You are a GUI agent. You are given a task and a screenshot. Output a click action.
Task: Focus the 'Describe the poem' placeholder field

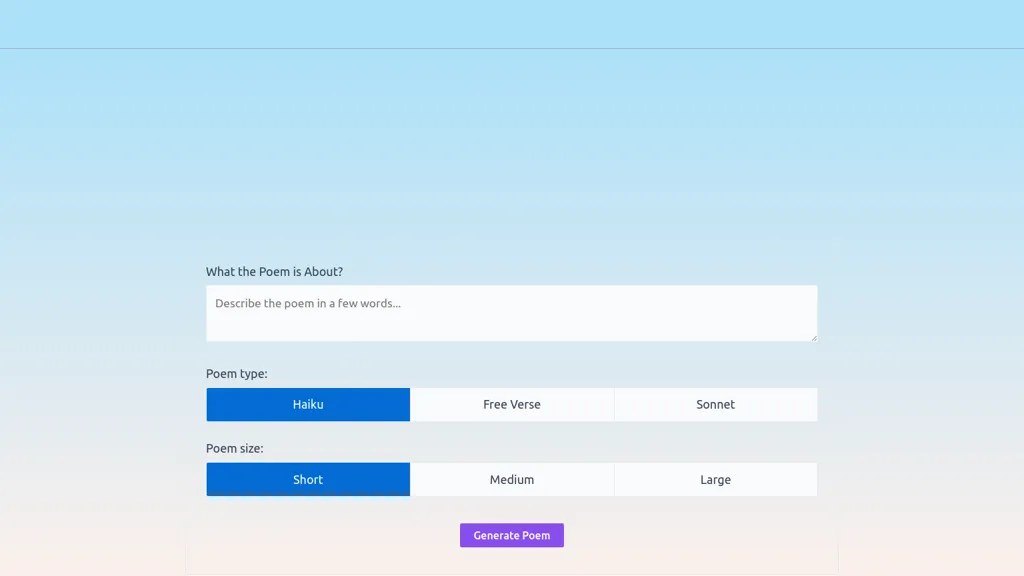tap(400, 303)
